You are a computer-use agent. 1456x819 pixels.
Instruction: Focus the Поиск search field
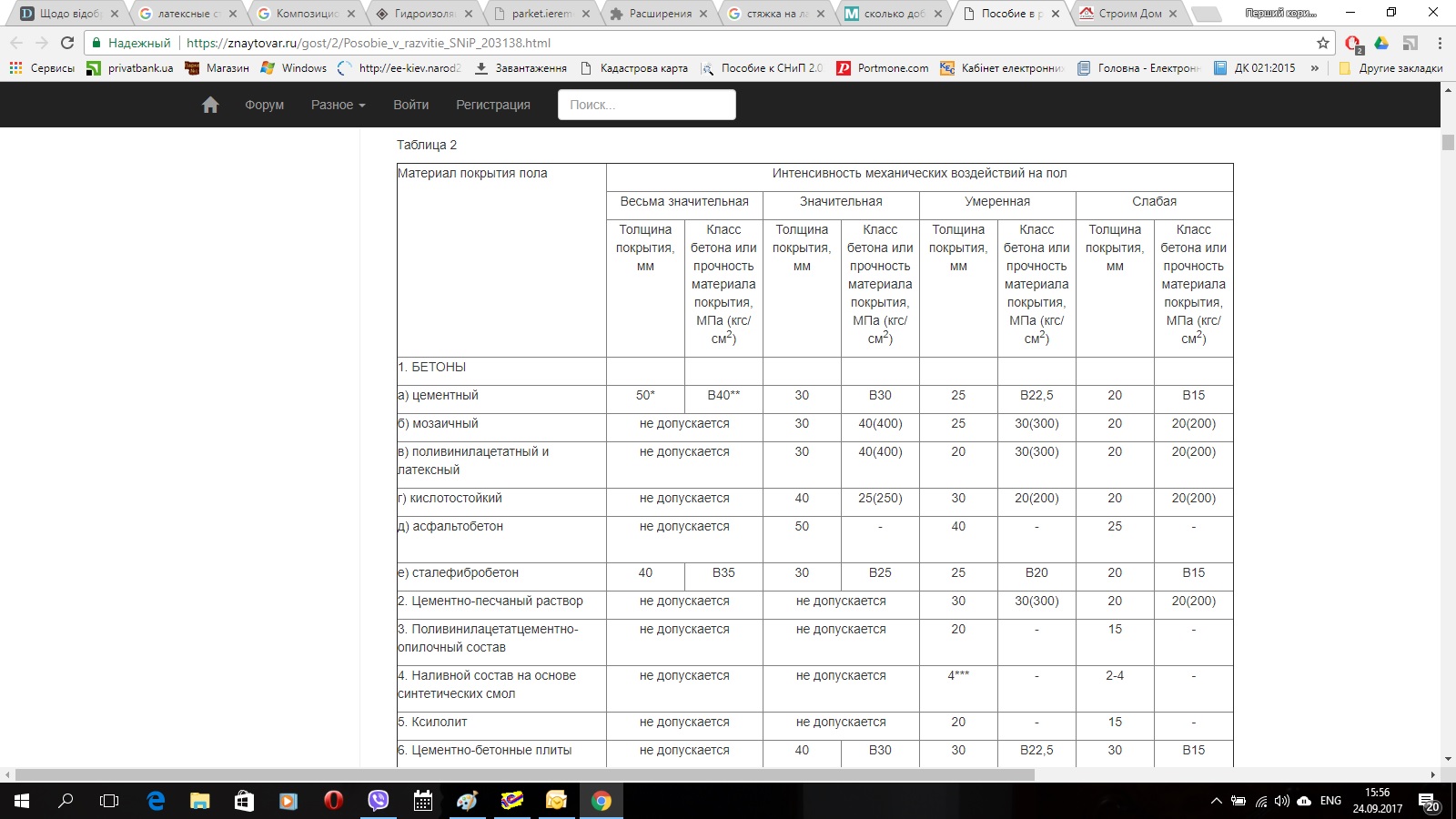coord(647,105)
